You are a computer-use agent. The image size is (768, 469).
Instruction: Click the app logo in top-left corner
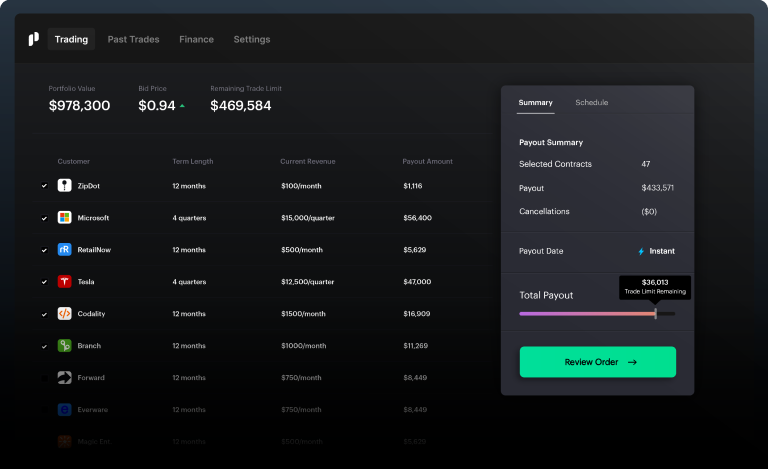(33, 39)
